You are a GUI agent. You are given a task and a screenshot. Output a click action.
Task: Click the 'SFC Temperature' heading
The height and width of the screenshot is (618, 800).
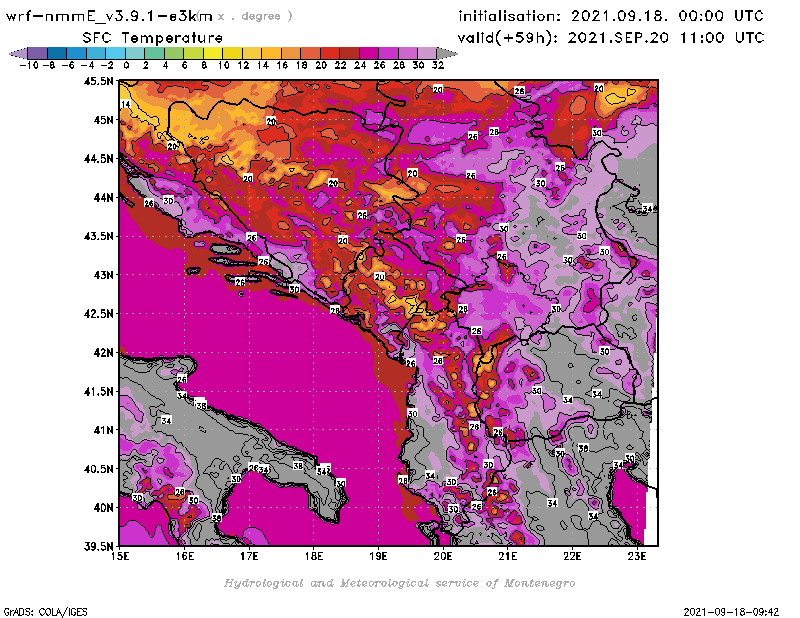click(153, 38)
